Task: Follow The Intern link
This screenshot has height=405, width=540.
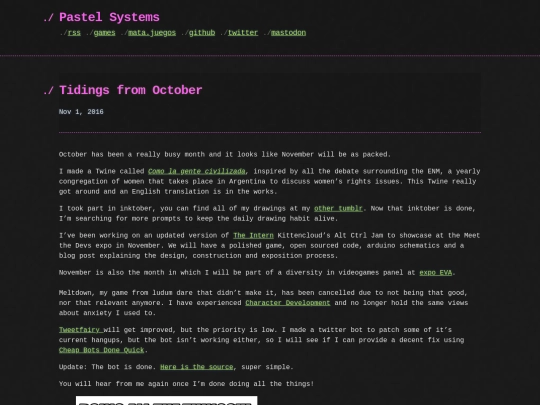Action: [x=253, y=236]
